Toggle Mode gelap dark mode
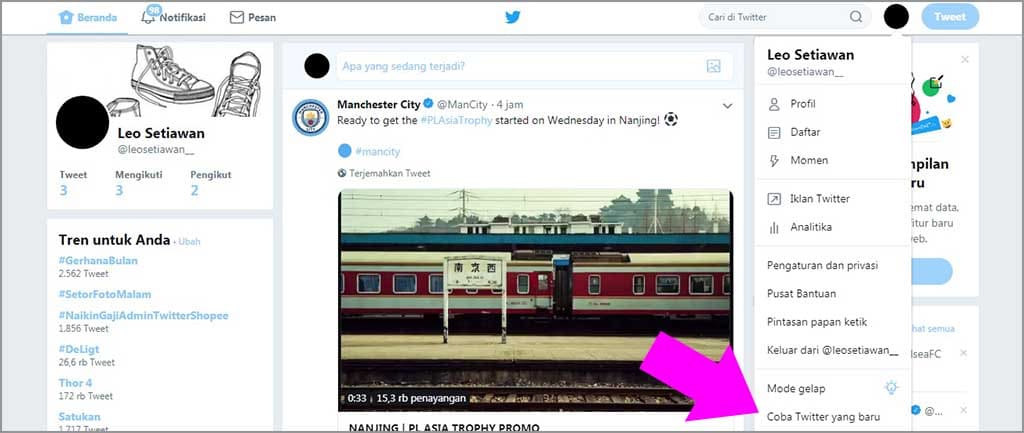Screen dimensions: 1024x433 (x=891, y=388)
